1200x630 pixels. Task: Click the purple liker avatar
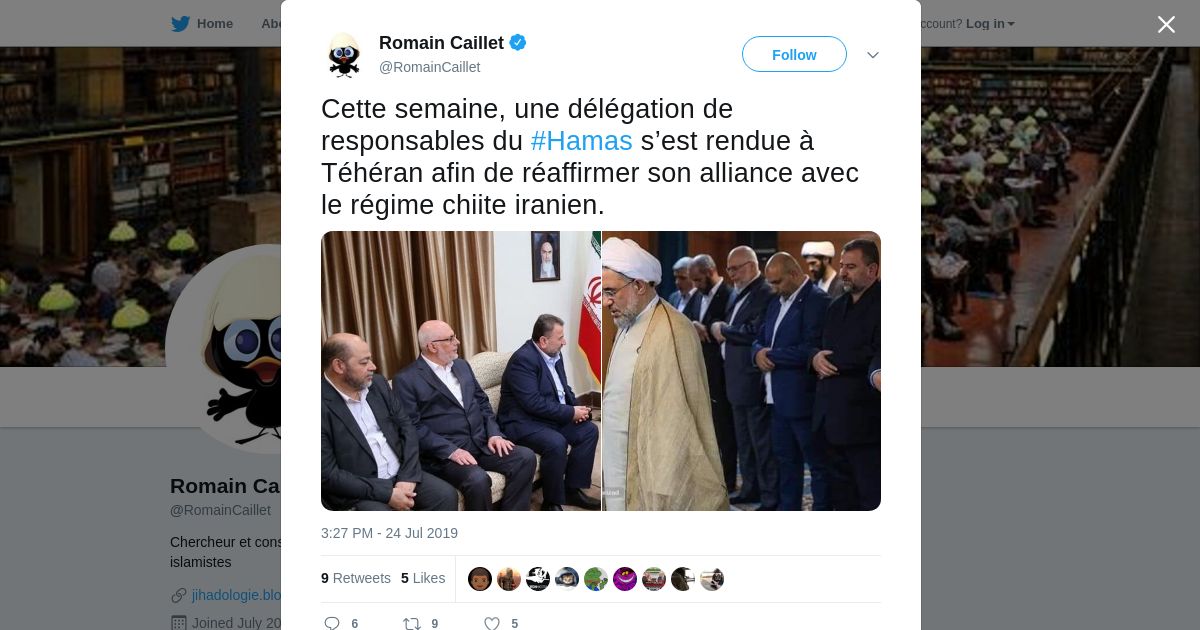point(625,579)
